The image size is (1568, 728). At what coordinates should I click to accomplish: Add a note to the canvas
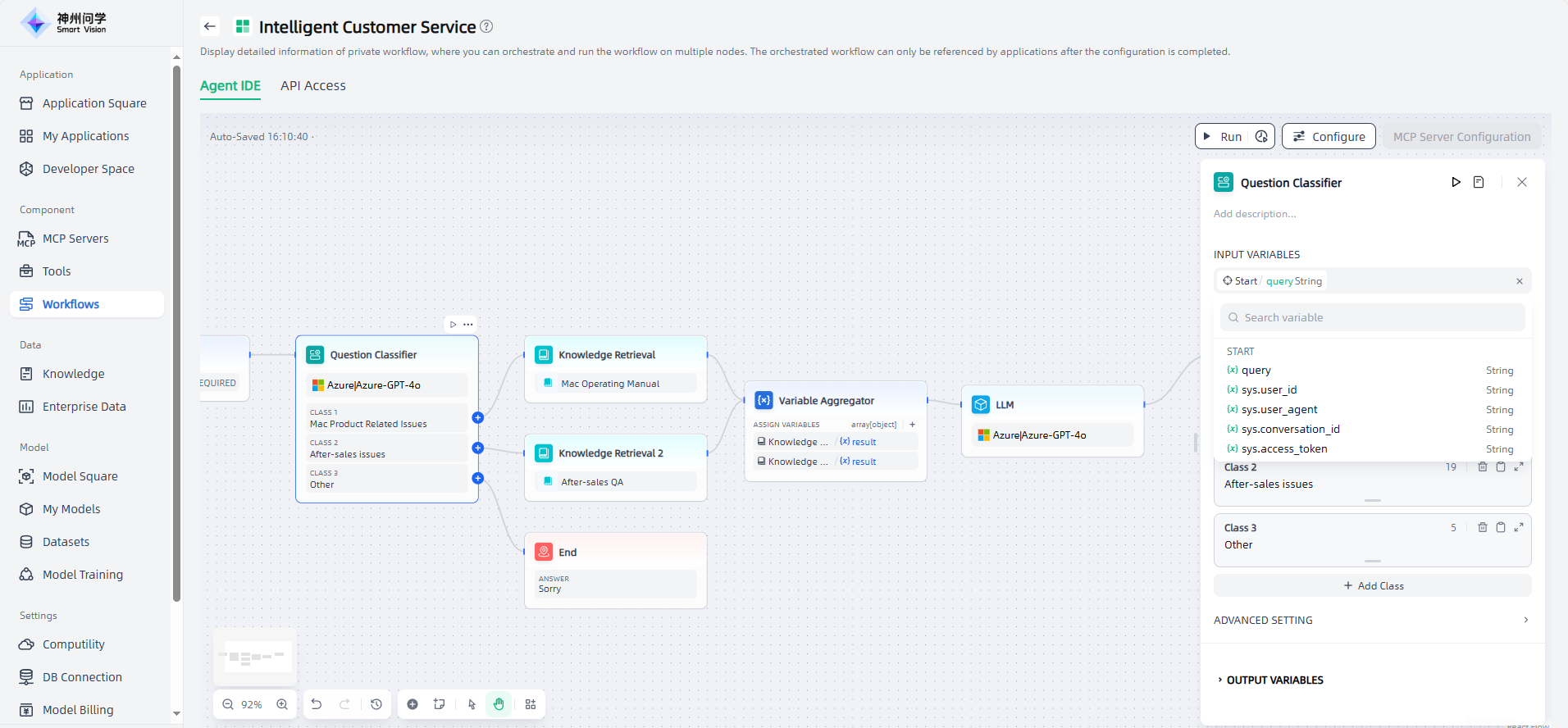click(440, 704)
